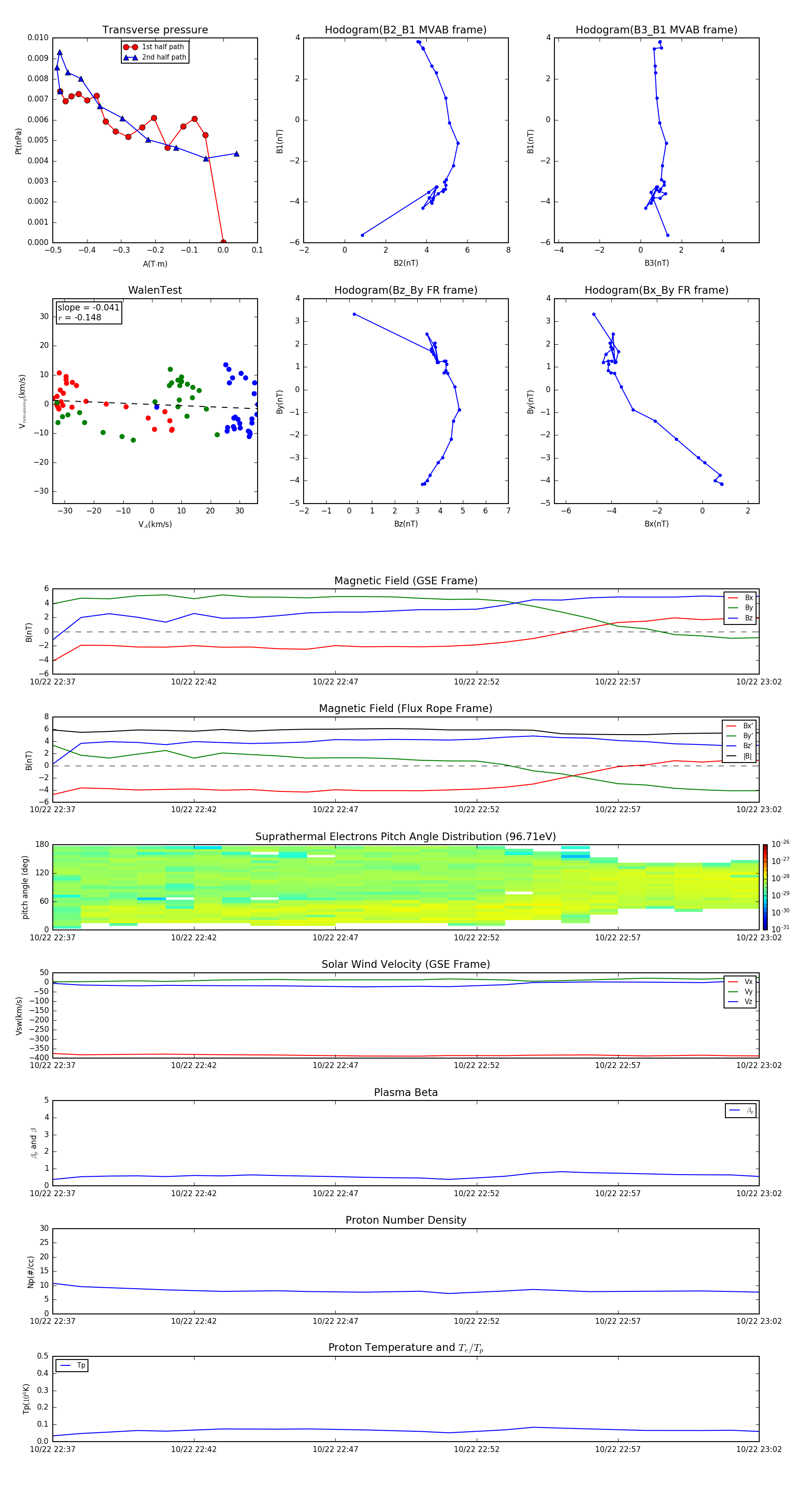Click the 'slope = -0.041' annotation
The width and height of the screenshot is (812, 1489).
click(88, 308)
